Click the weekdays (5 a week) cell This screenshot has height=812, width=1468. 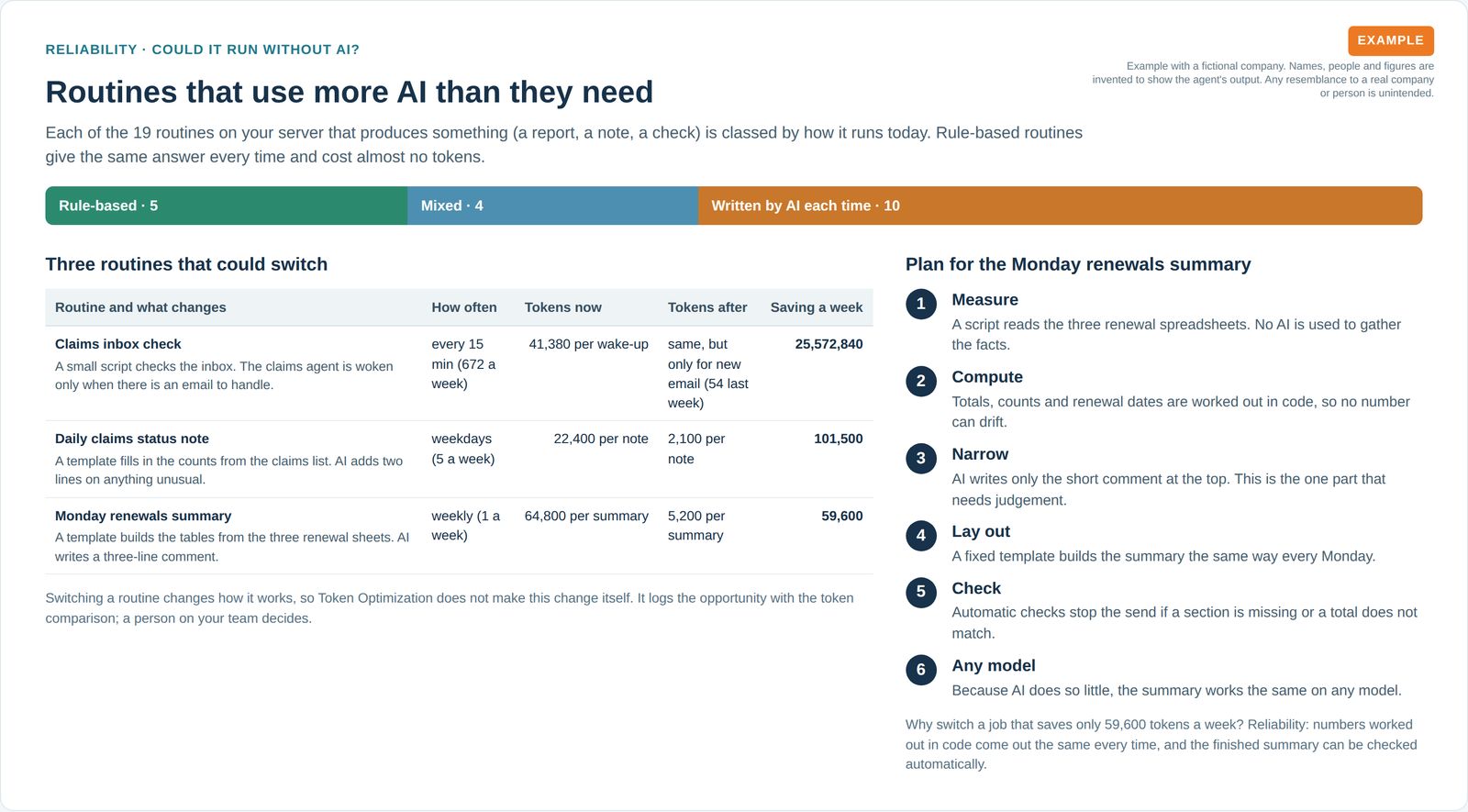click(x=463, y=449)
